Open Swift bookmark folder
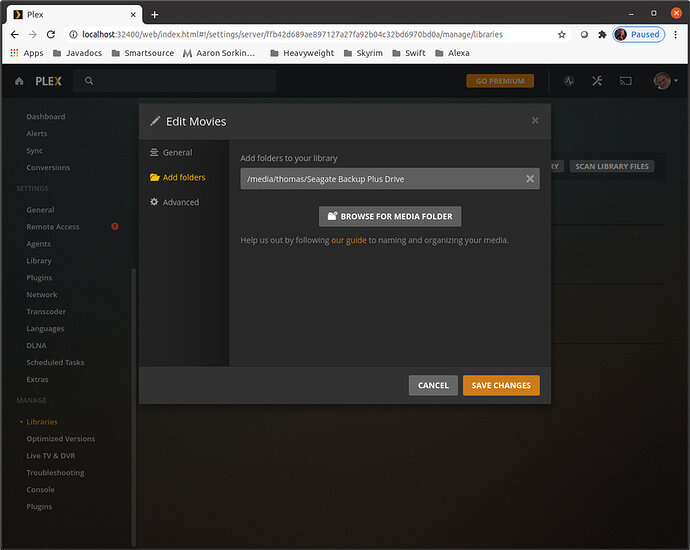The height and width of the screenshot is (550, 690). click(x=409, y=53)
